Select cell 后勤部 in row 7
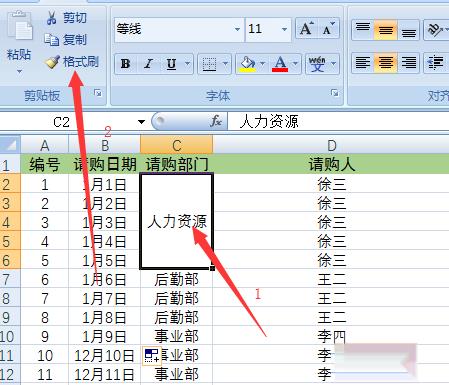 tap(176, 279)
